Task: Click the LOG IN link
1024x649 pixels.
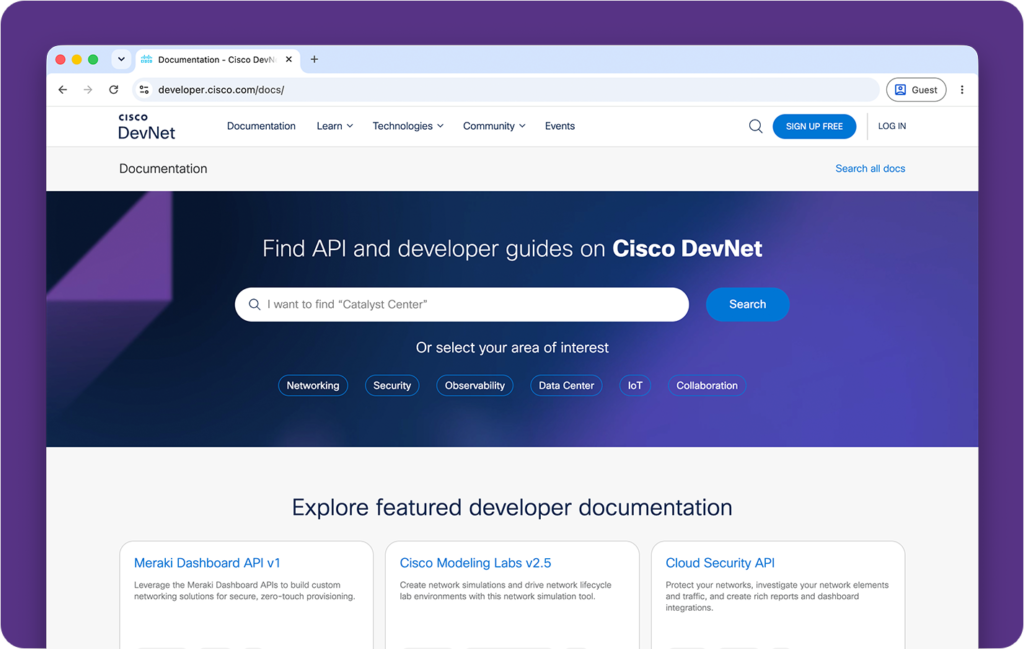Action: pos(892,126)
